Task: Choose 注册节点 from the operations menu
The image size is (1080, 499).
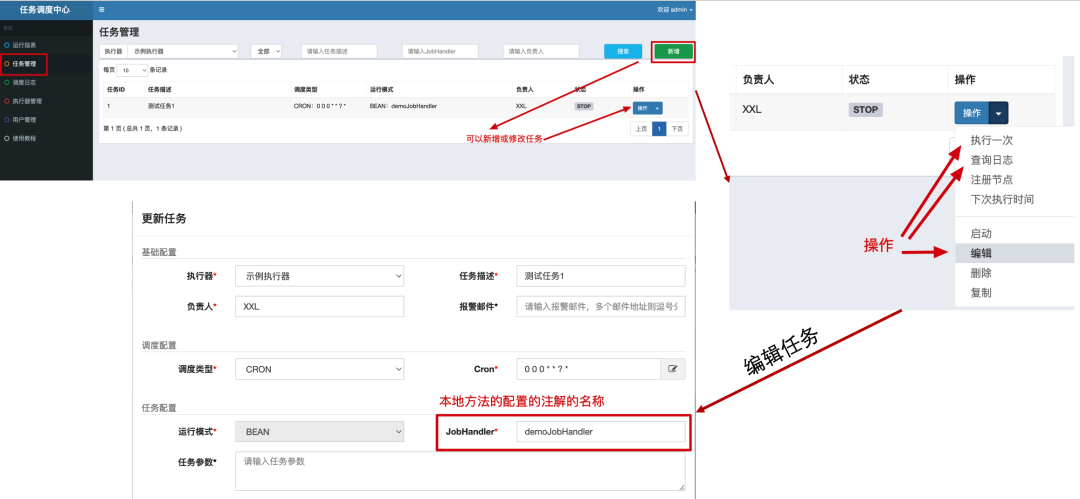Action: coord(992,180)
